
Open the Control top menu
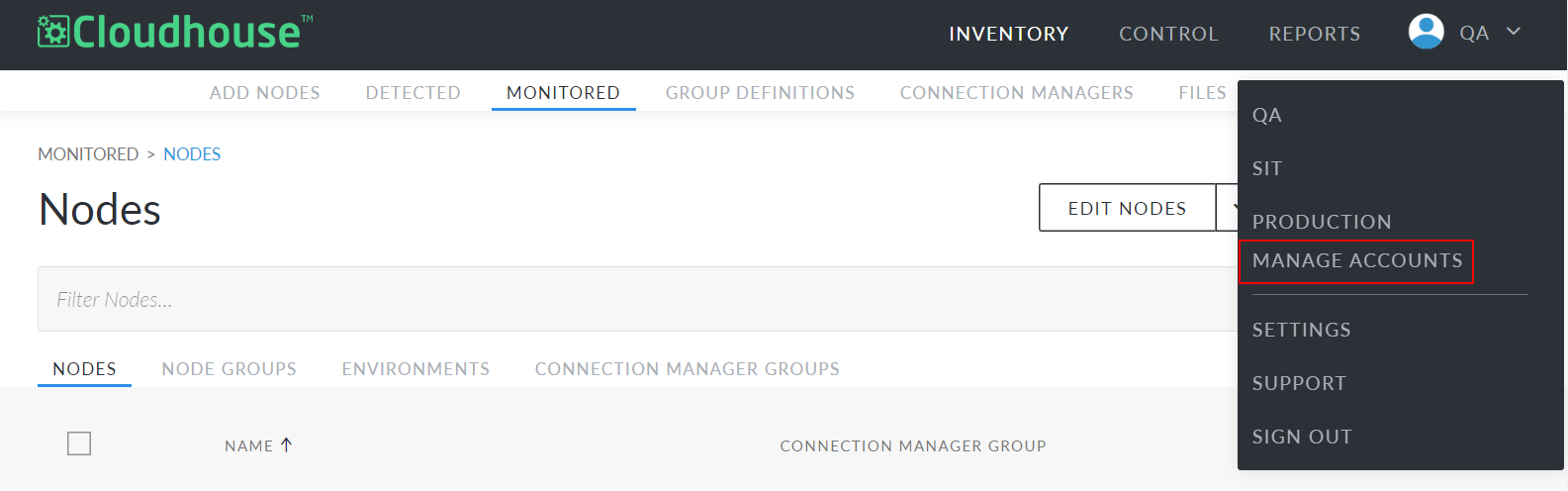click(x=1168, y=34)
